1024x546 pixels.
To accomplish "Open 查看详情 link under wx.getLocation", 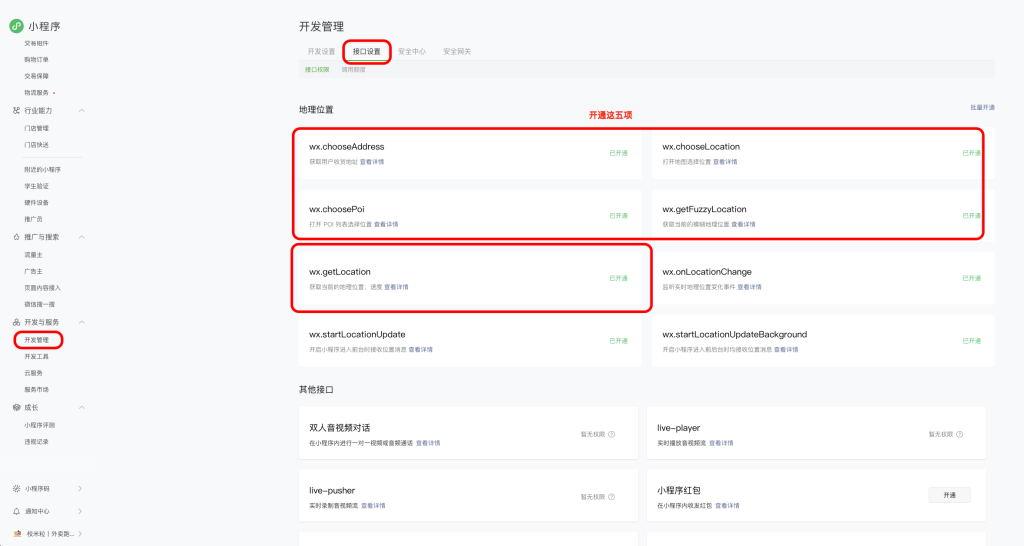I will click(396, 287).
